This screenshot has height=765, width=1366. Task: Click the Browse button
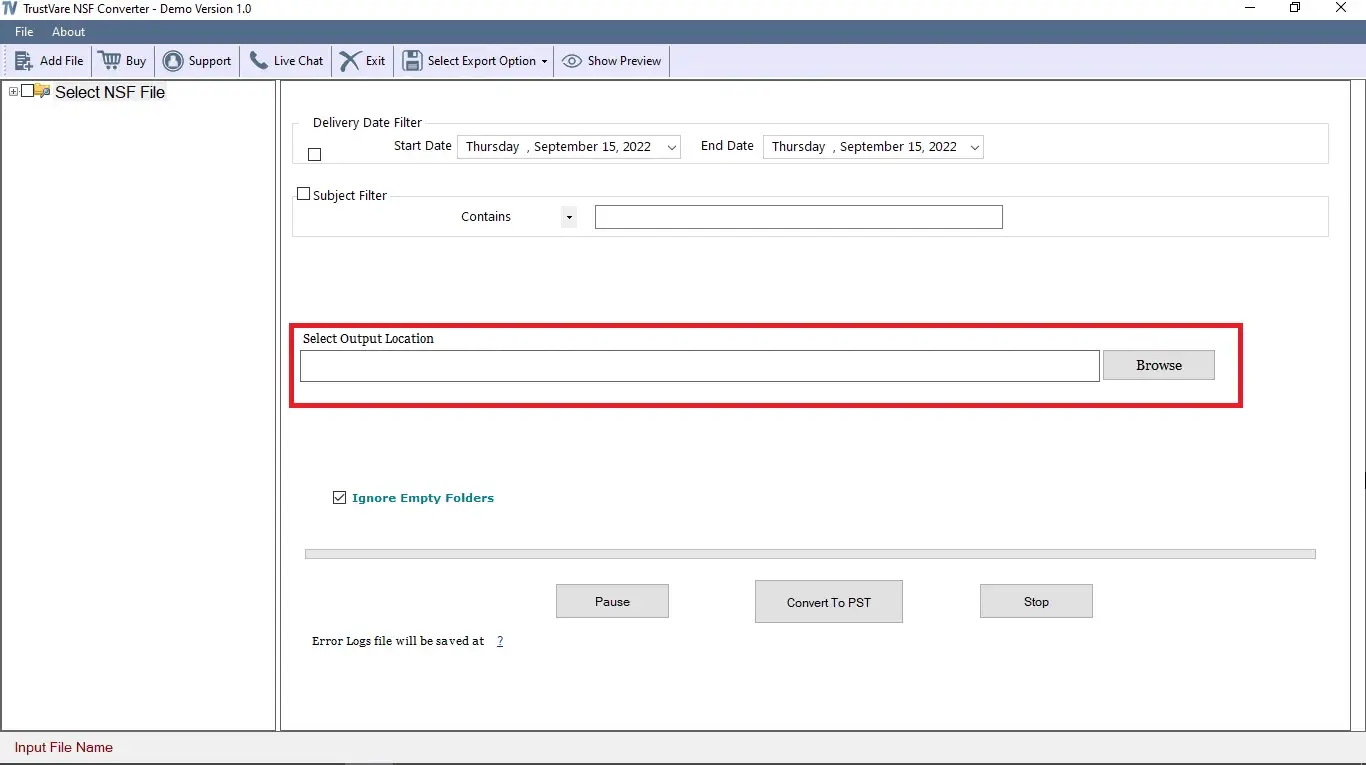click(x=1159, y=365)
